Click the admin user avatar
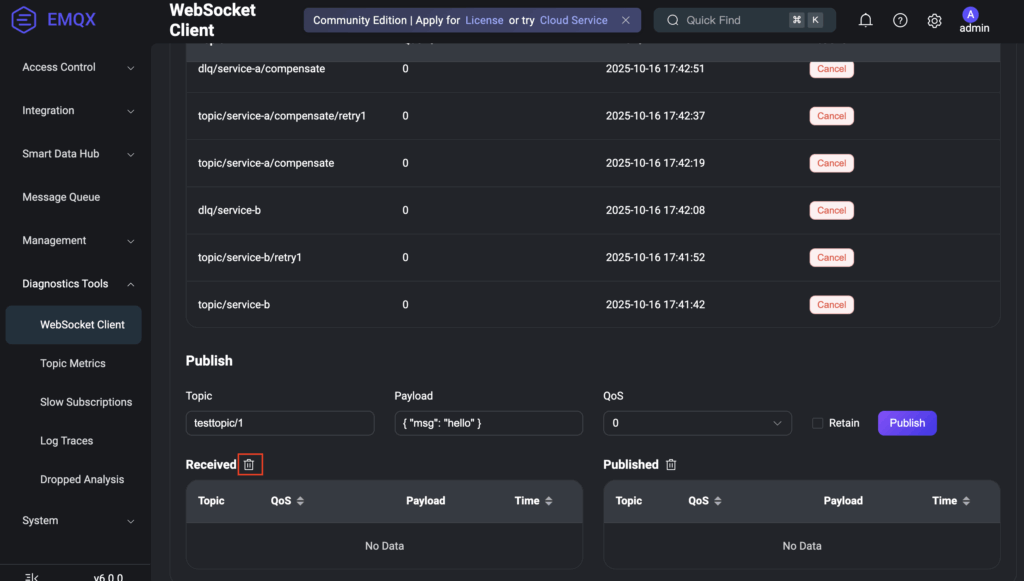This screenshot has height=581, width=1024. (x=970, y=15)
